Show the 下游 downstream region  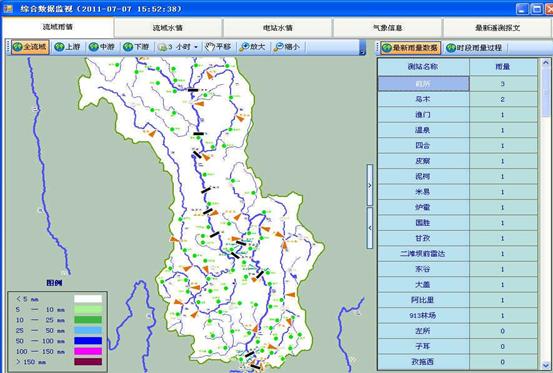coord(136,47)
